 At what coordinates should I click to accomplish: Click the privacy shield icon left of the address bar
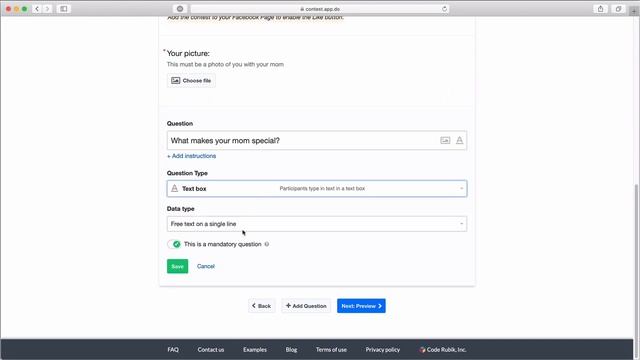tap(180, 9)
